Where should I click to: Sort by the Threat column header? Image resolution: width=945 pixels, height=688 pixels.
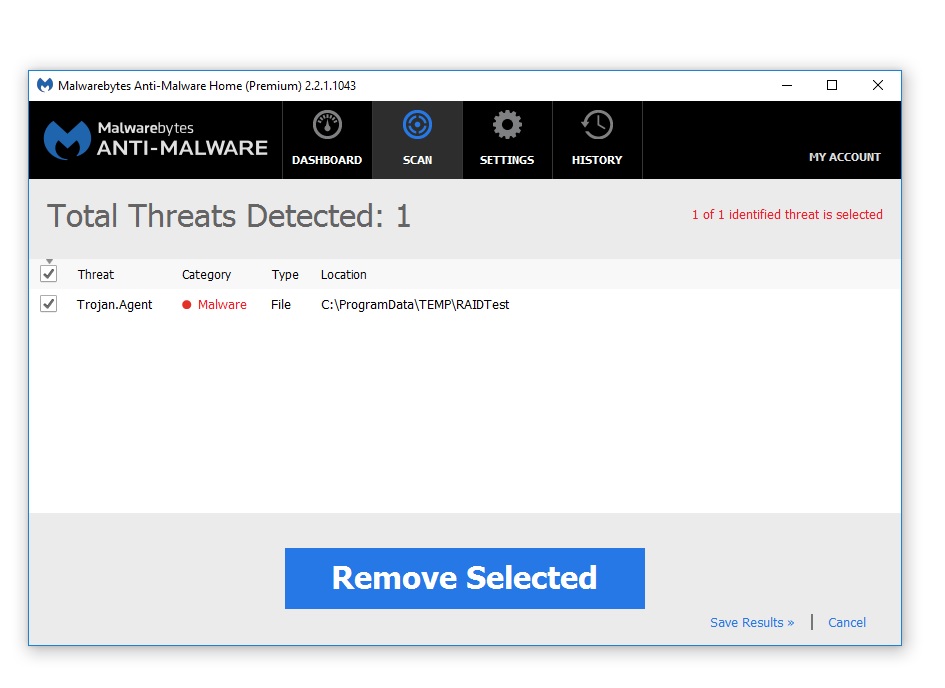coord(96,275)
